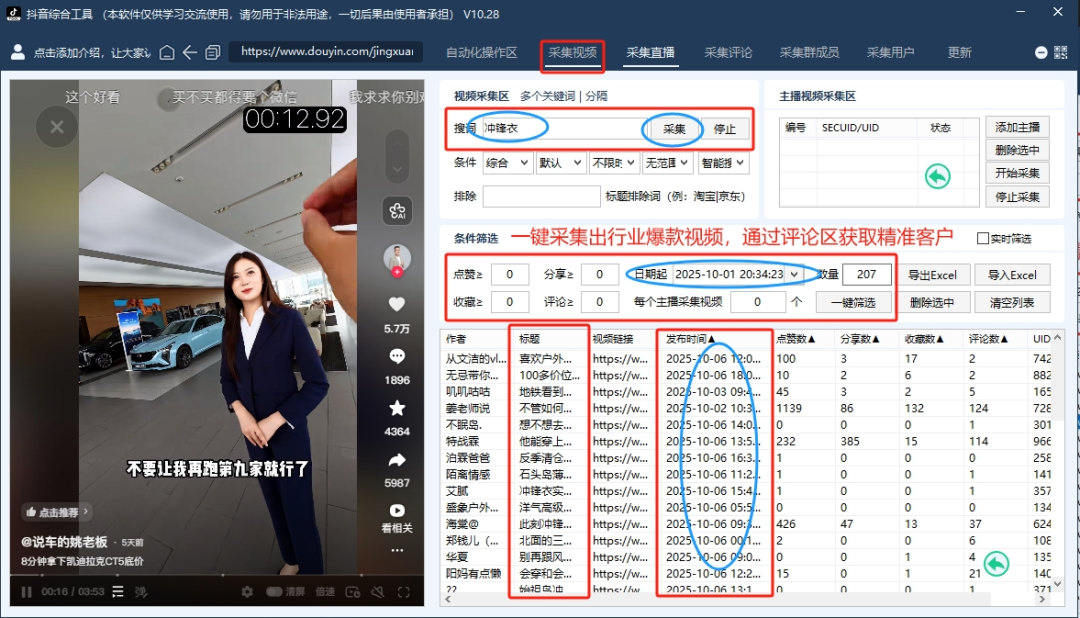The height and width of the screenshot is (618, 1080).
Task: Open the QR grid icon in top-right
Action: (1061, 52)
